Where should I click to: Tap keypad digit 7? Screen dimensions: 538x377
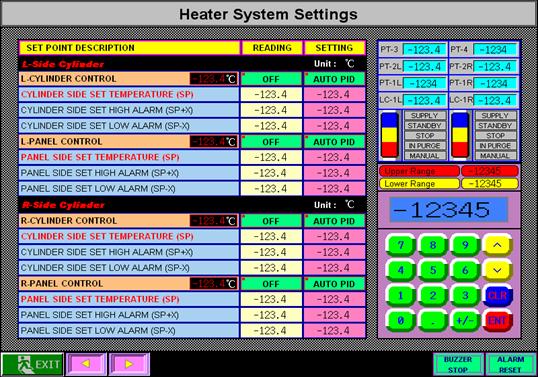point(400,245)
